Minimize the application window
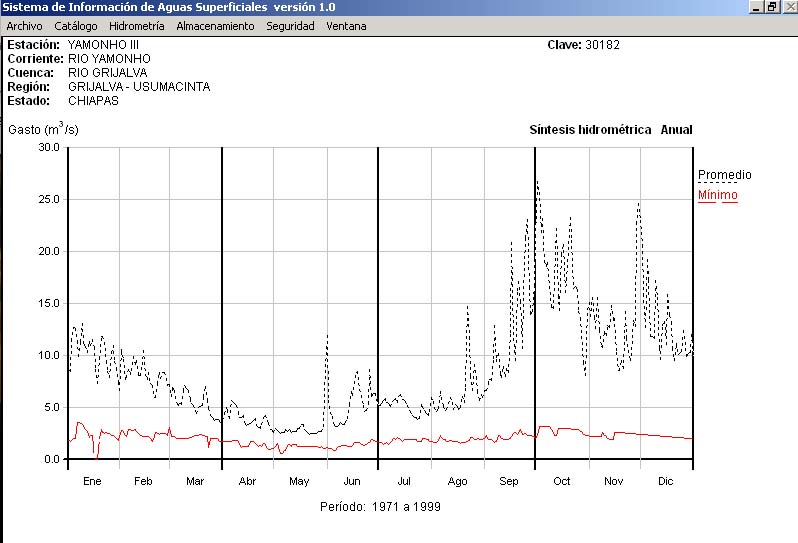This screenshot has height=543, width=798. pyautogui.click(x=756, y=7)
